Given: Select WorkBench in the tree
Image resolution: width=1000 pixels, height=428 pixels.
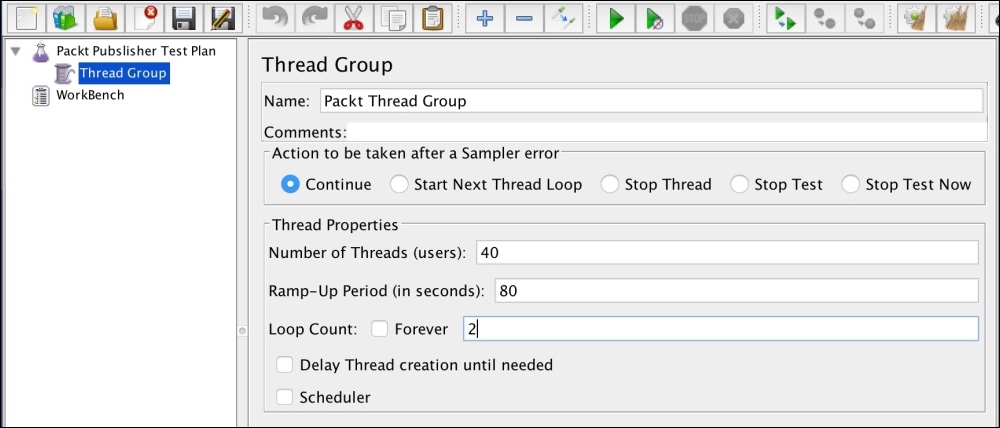Looking at the screenshot, I should pyautogui.click(x=90, y=95).
